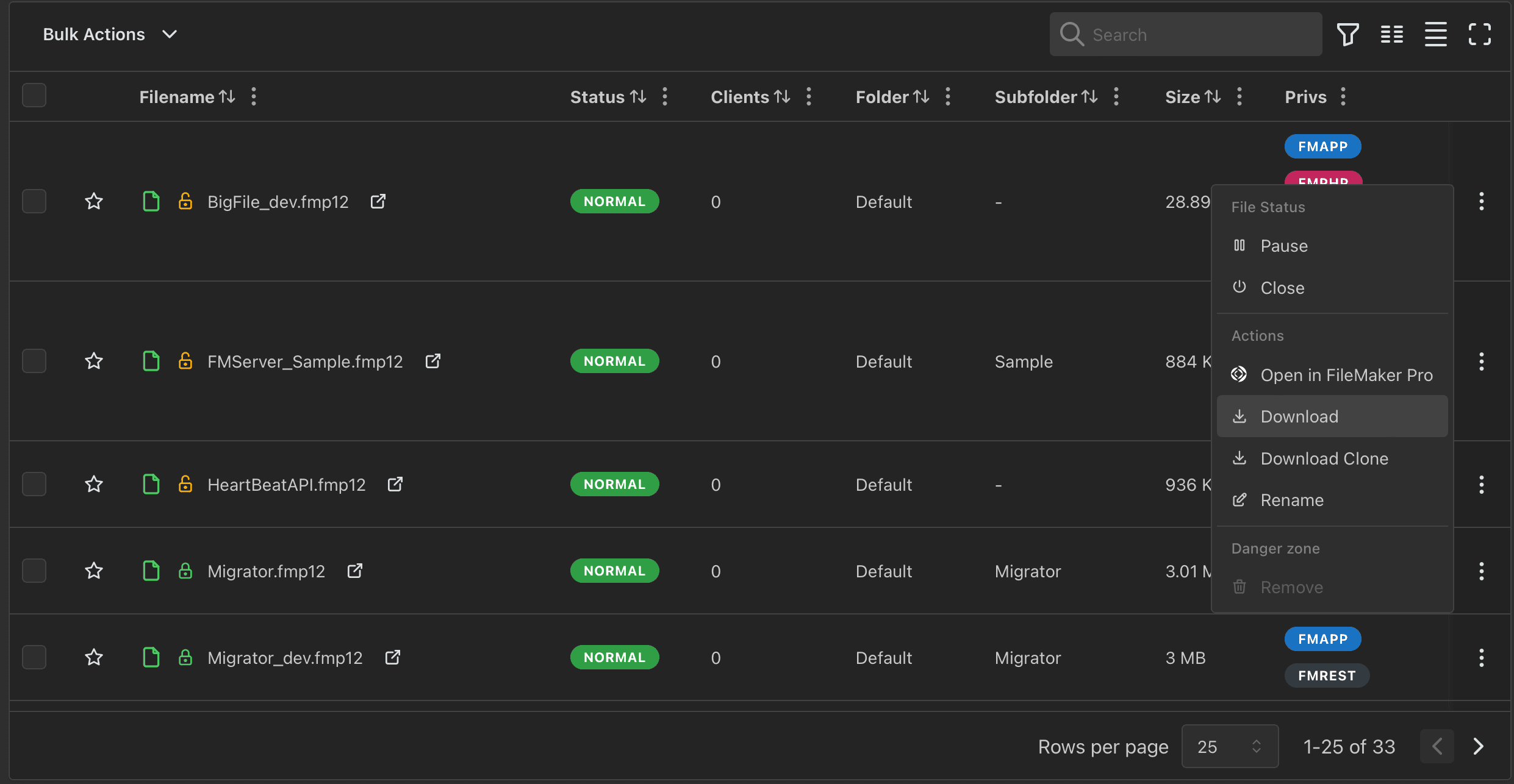This screenshot has height=784, width=1514.
Task: Click the lock icon on Migrator.fmp12
Action: click(185, 571)
